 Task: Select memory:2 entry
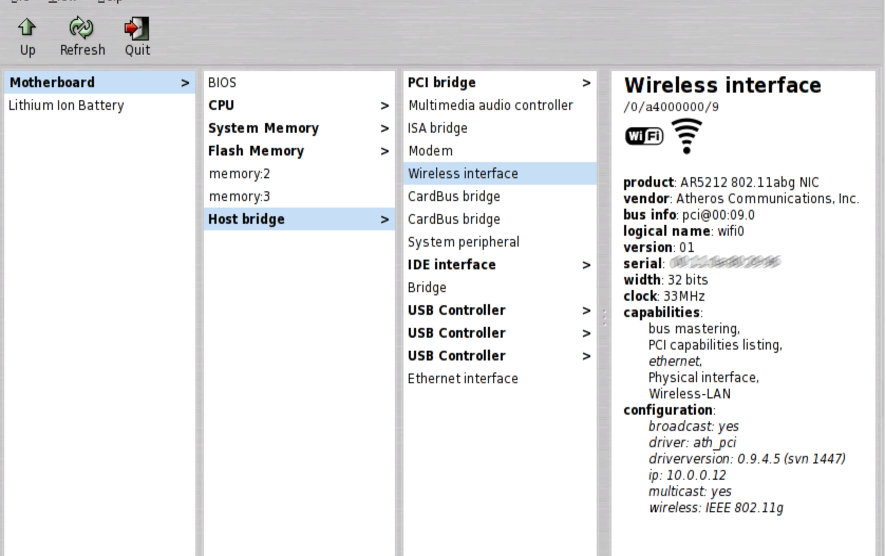click(x=299, y=173)
